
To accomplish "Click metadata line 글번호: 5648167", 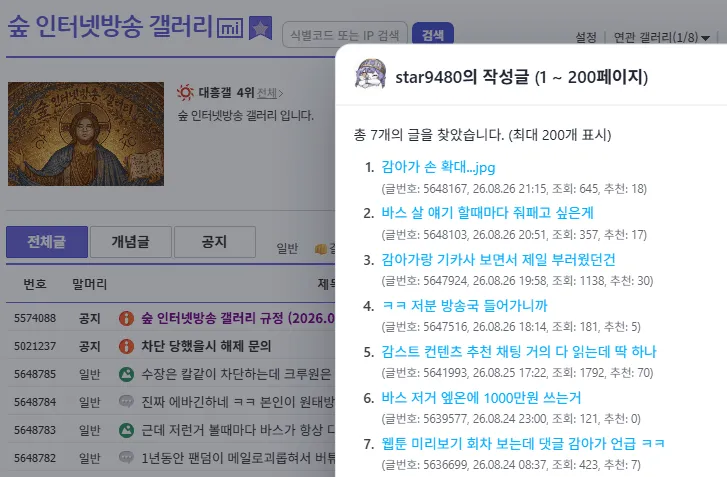I will coord(514,189).
